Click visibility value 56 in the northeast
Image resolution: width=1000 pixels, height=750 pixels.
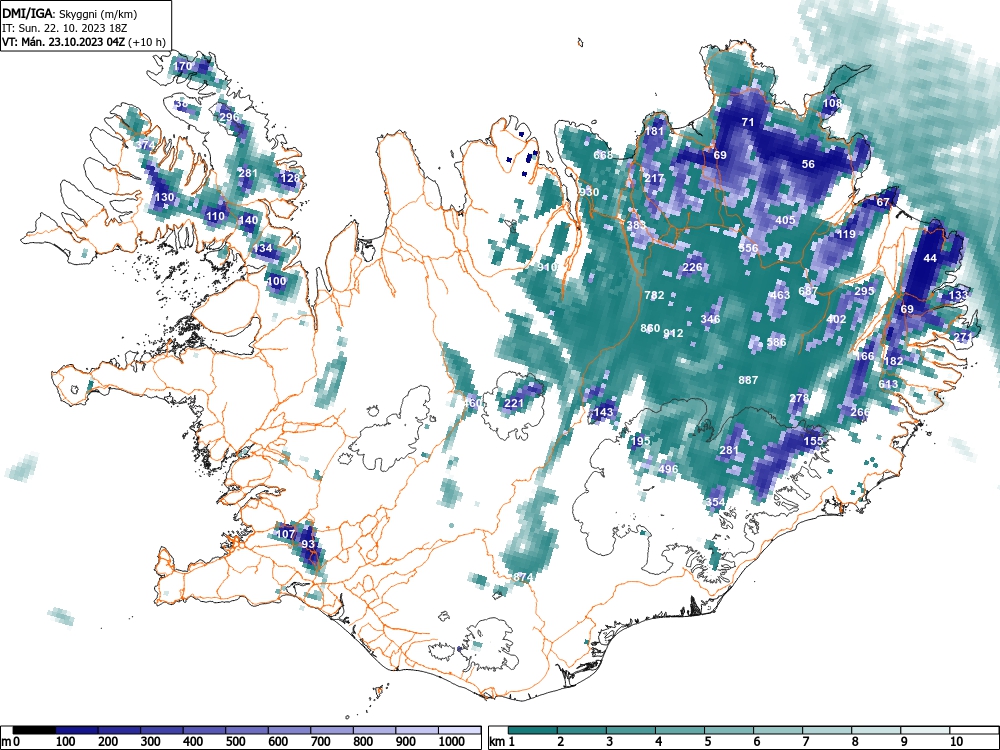pyautogui.click(x=808, y=164)
